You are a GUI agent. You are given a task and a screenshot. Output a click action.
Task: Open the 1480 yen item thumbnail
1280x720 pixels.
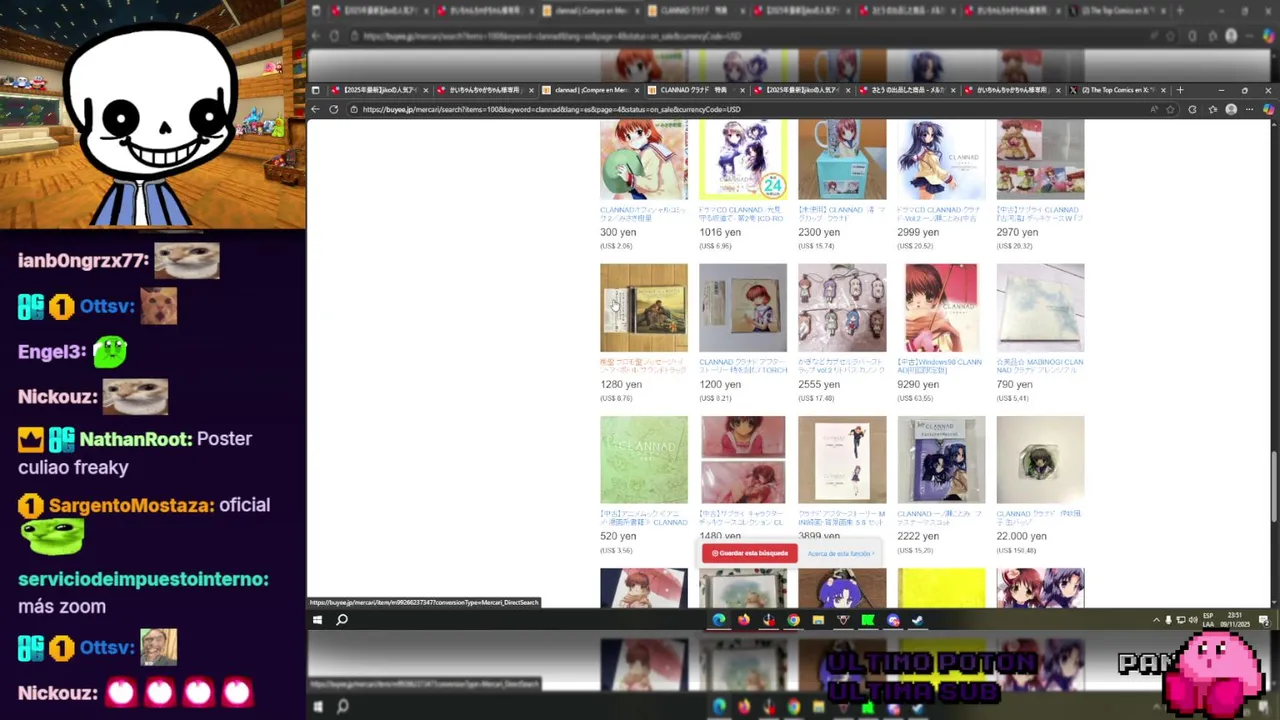point(743,460)
